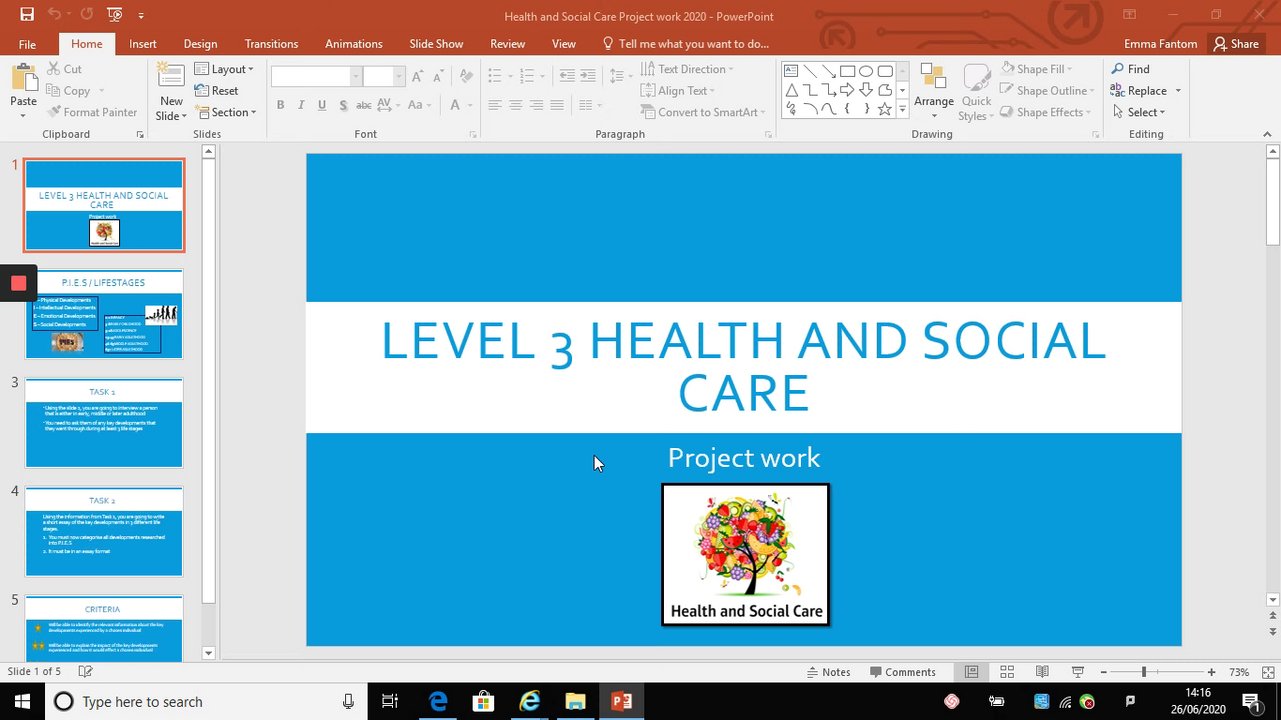Open Reading View from status bar
The width and height of the screenshot is (1281, 720).
point(1042,672)
